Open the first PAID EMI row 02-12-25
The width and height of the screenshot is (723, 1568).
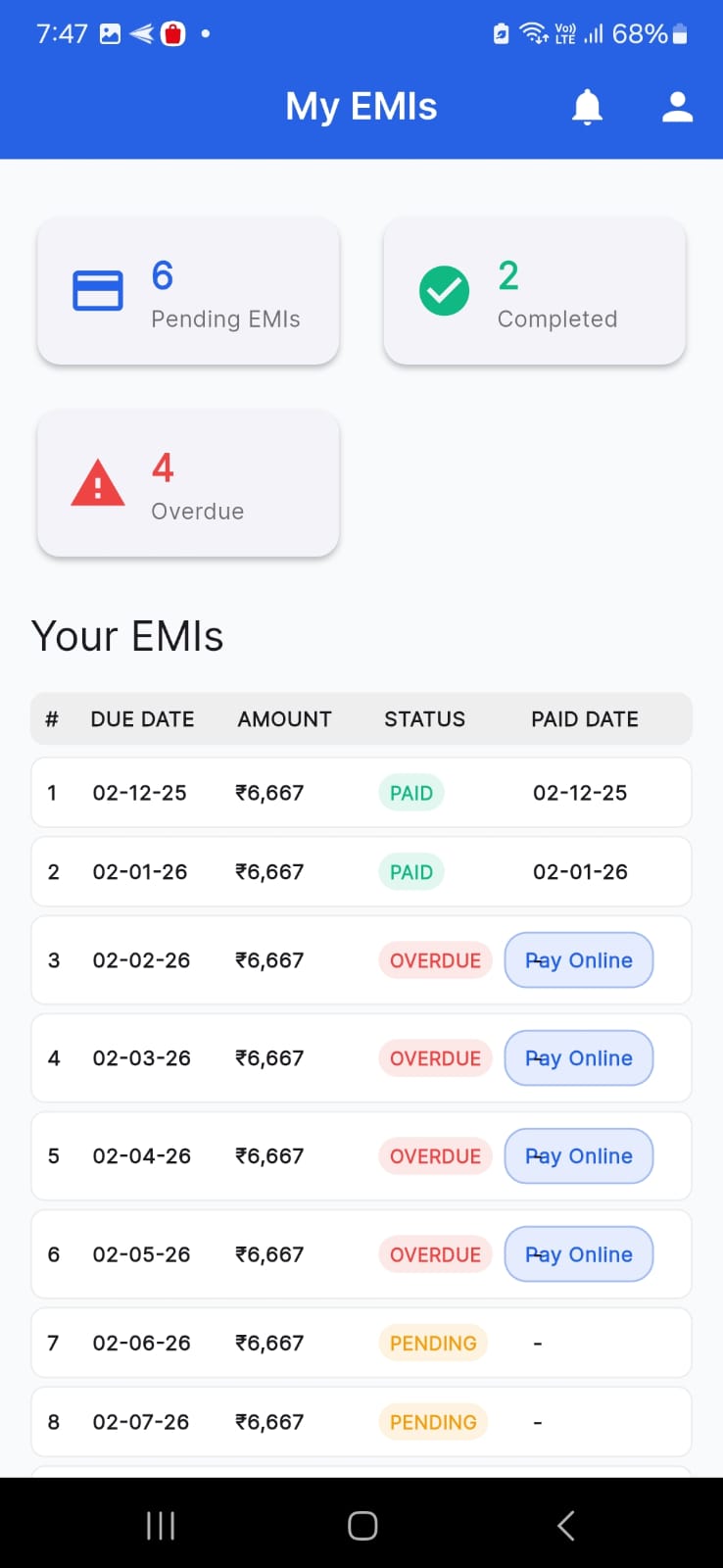(x=361, y=793)
